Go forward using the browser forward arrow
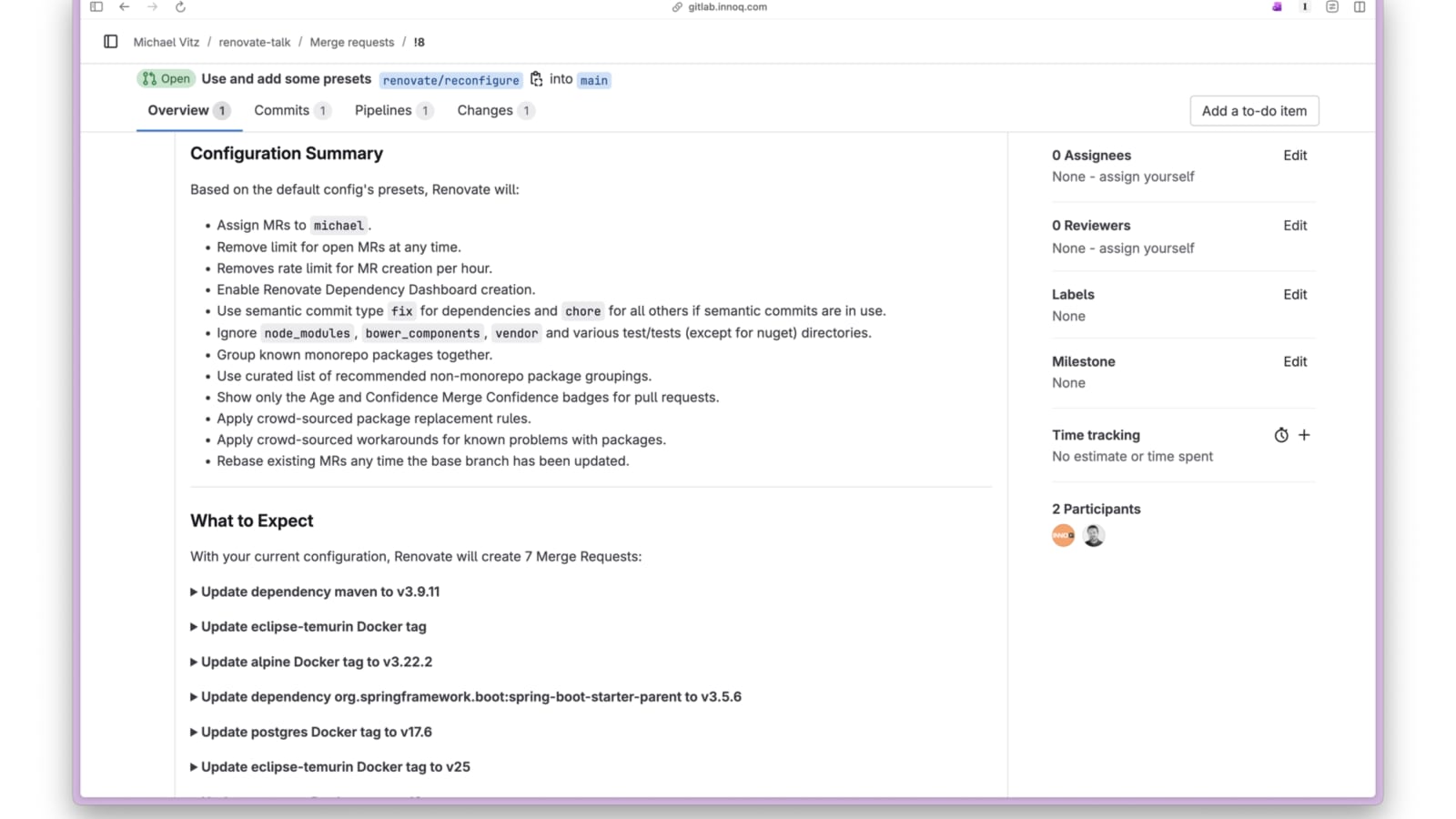The width and height of the screenshot is (1456, 819). coord(152,7)
